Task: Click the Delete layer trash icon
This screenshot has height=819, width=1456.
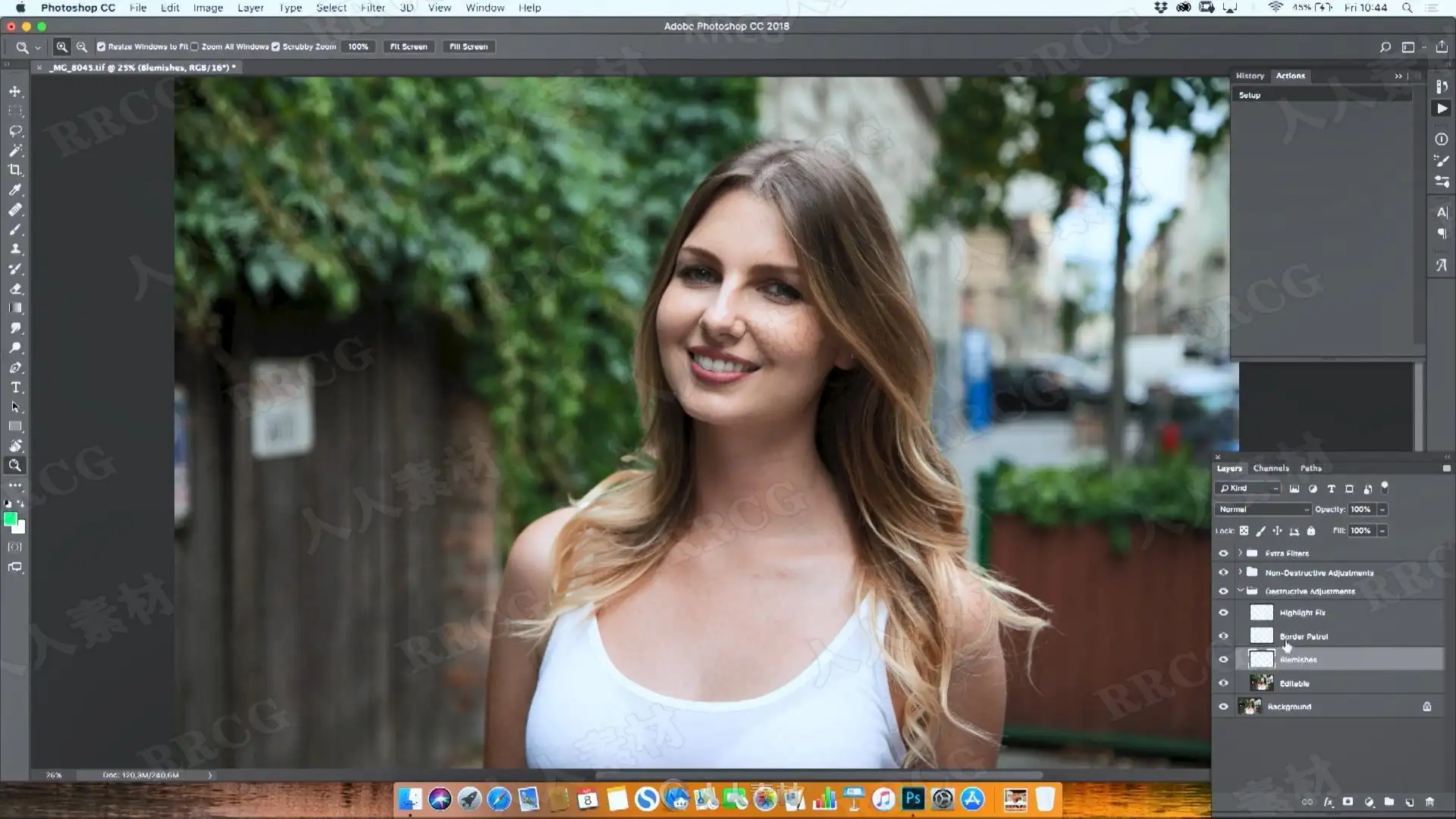Action: [x=1429, y=802]
